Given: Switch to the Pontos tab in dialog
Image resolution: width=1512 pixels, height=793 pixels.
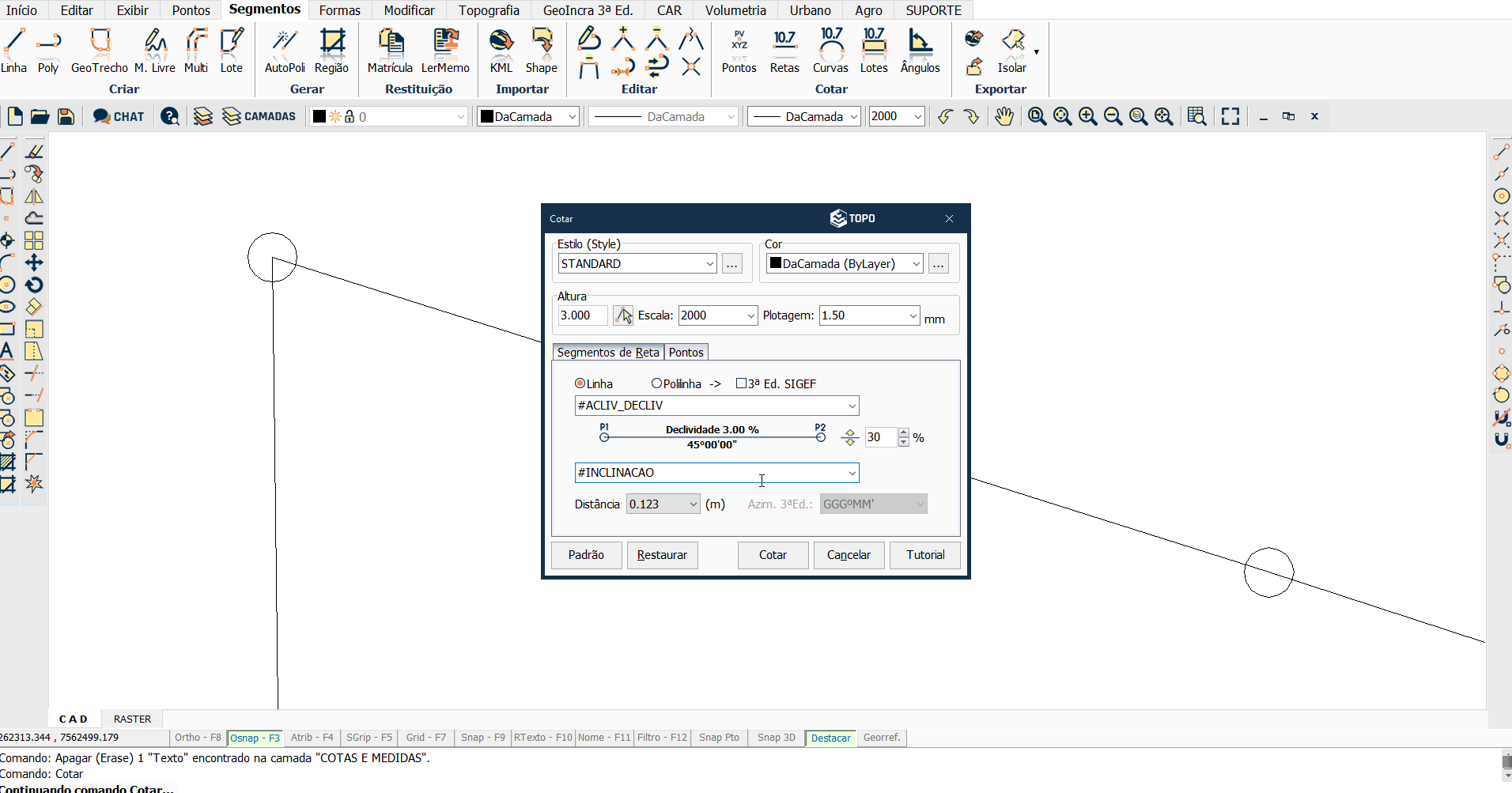Looking at the screenshot, I should coord(686,353).
